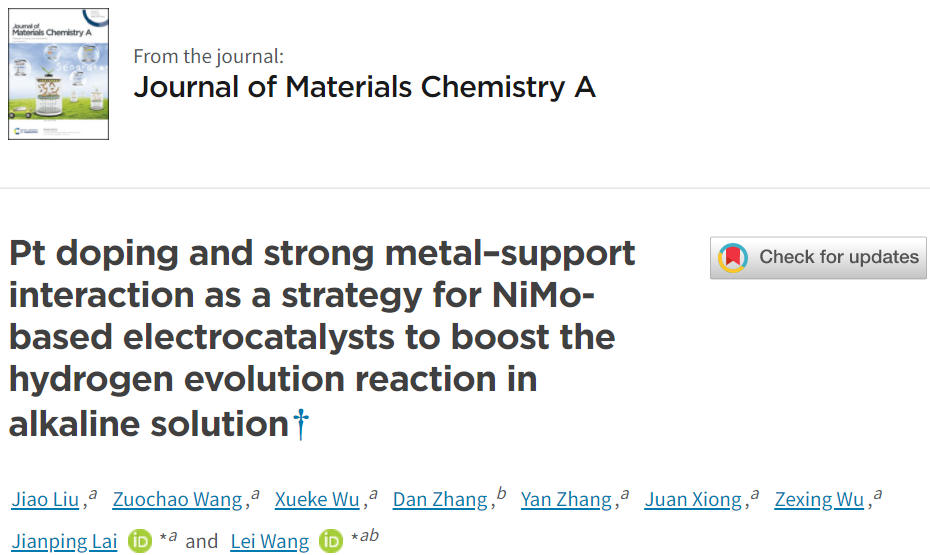Image resolution: width=930 pixels, height=555 pixels.
Task: Open Zexing Wu author link
Action: [819, 500]
